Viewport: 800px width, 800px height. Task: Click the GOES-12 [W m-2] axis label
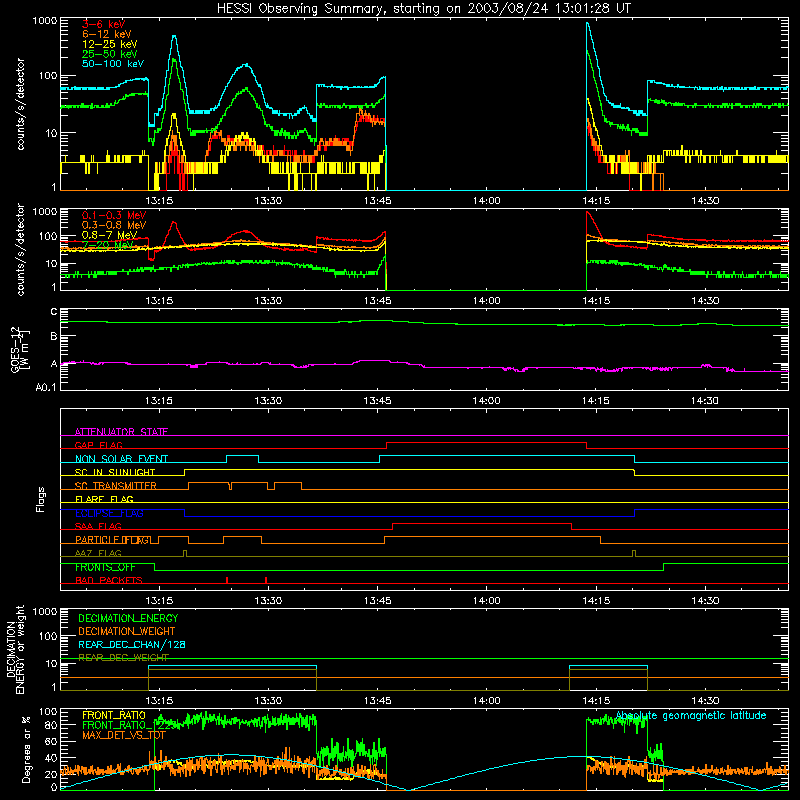click(20, 349)
